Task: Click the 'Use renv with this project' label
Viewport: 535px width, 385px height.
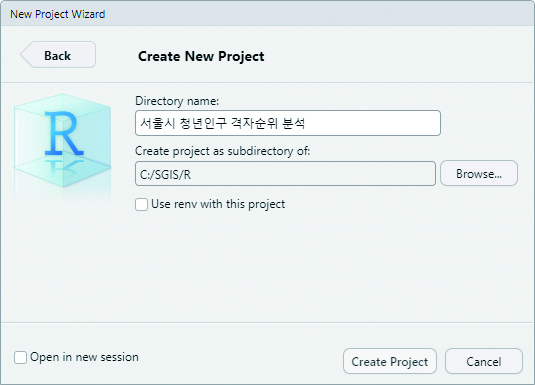Action: [x=218, y=204]
